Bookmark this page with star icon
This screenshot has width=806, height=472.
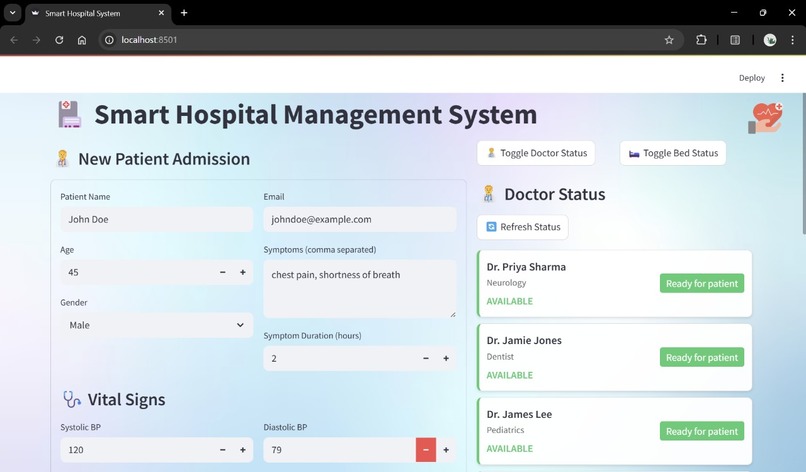pyautogui.click(x=669, y=40)
